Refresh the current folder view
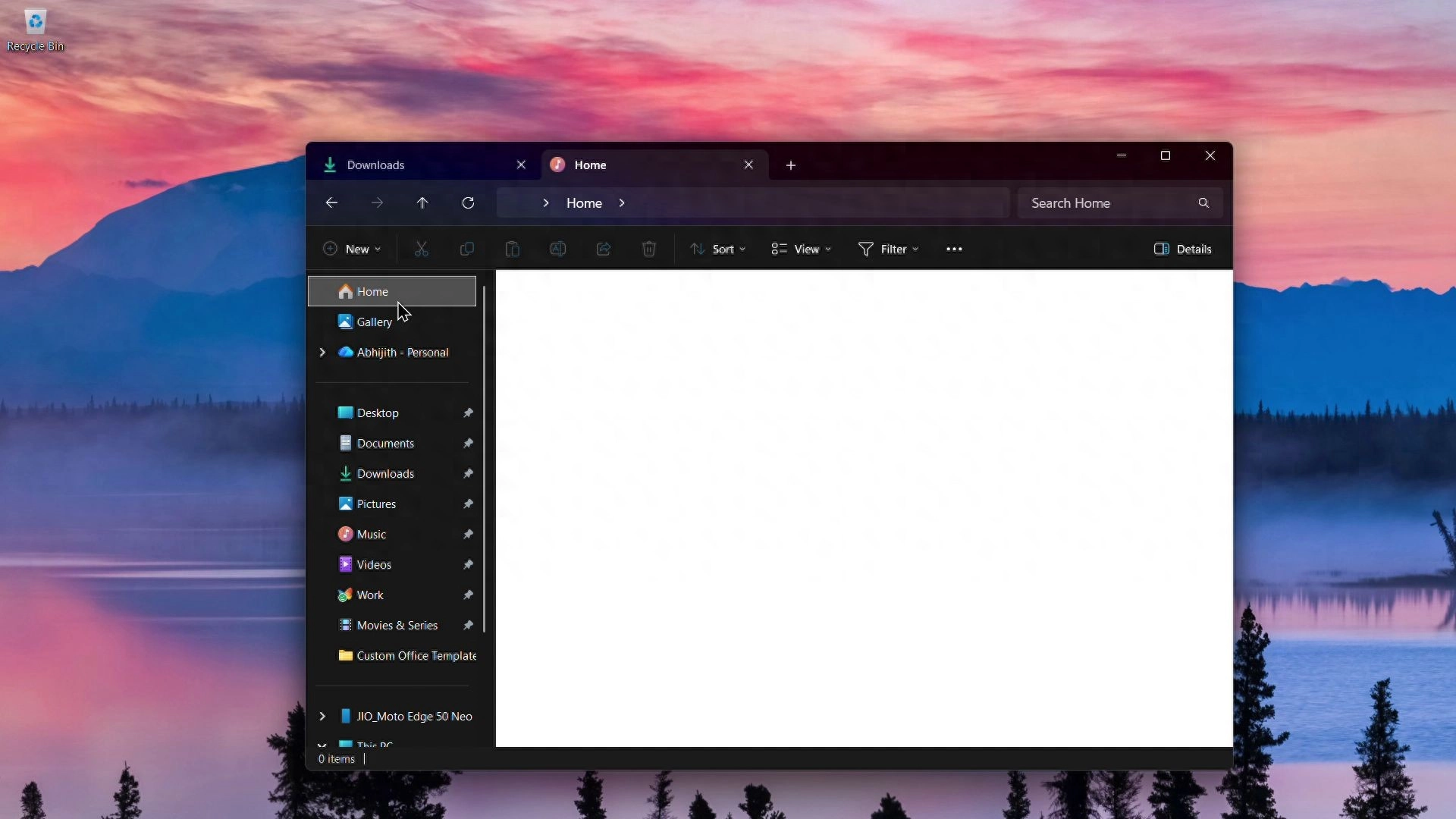This screenshot has height=819, width=1456. (469, 202)
